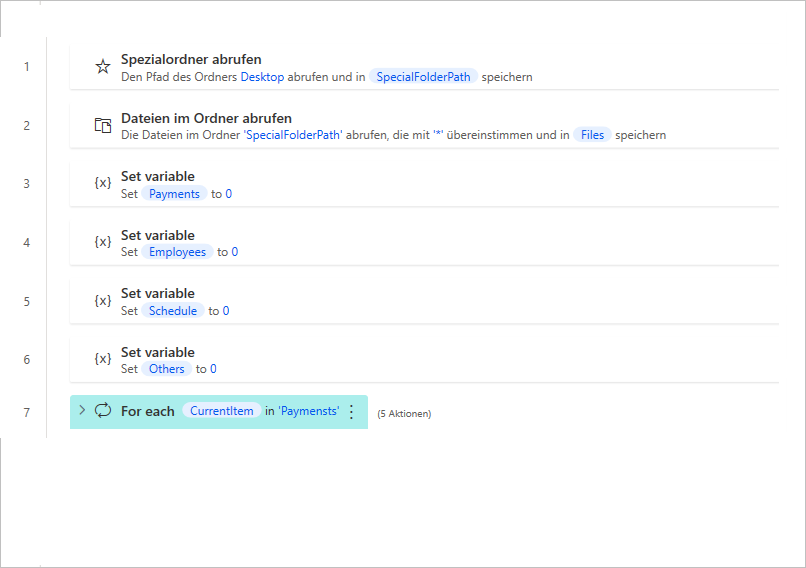Image resolution: width=806 pixels, height=568 pixels.
Task: Select the Files variable chip
Action: 592,135
